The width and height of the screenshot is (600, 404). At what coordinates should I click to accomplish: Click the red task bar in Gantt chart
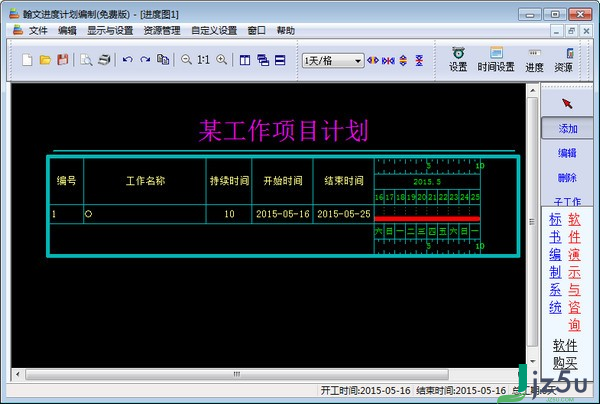[x=427, y=218]
